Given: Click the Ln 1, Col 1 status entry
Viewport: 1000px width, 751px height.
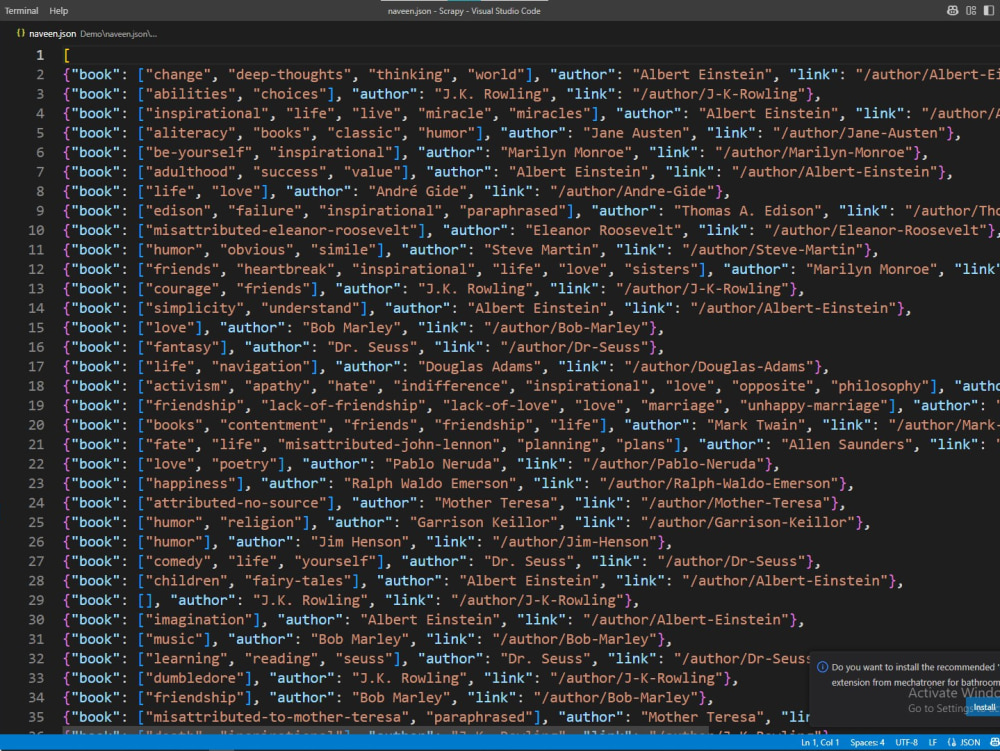Looking at the screenshot, I should tap(820, 743).
